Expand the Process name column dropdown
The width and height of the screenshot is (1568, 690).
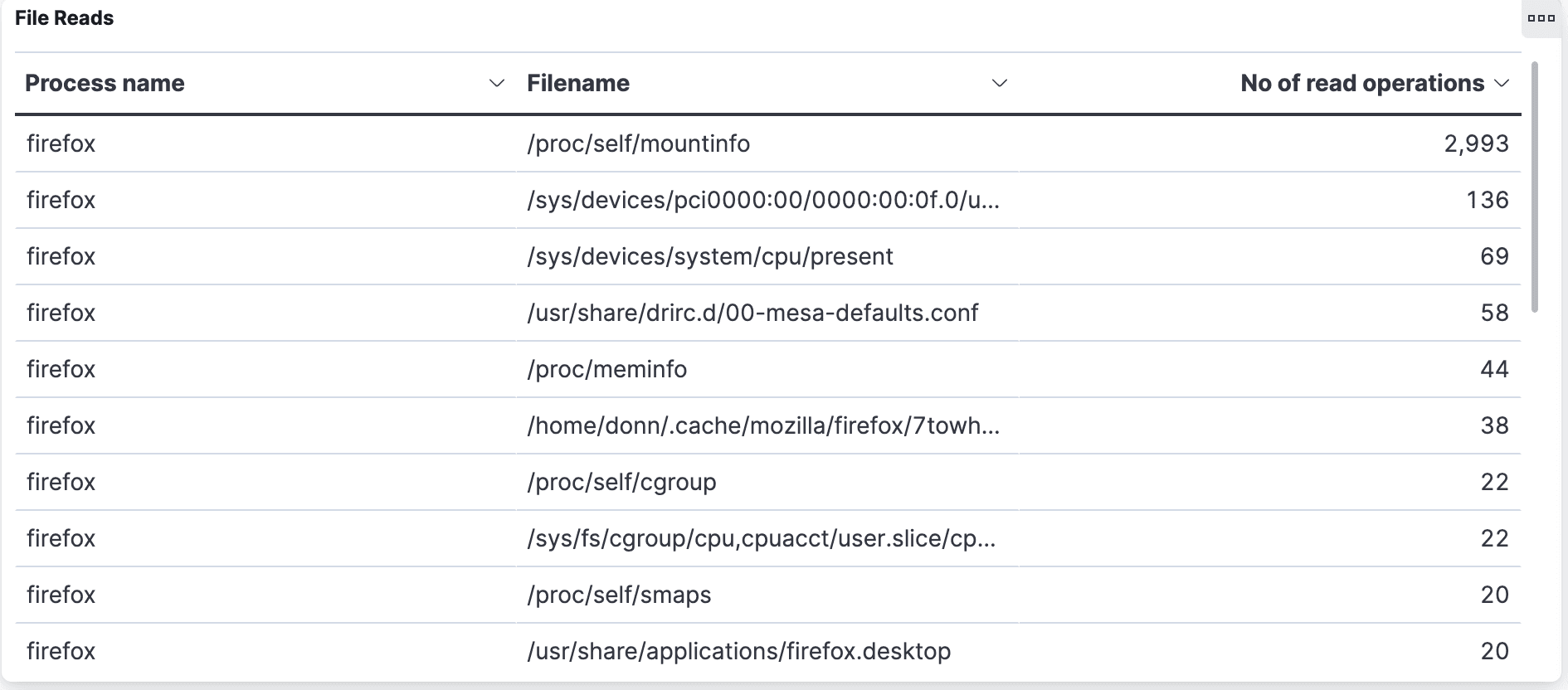[497, 83]
